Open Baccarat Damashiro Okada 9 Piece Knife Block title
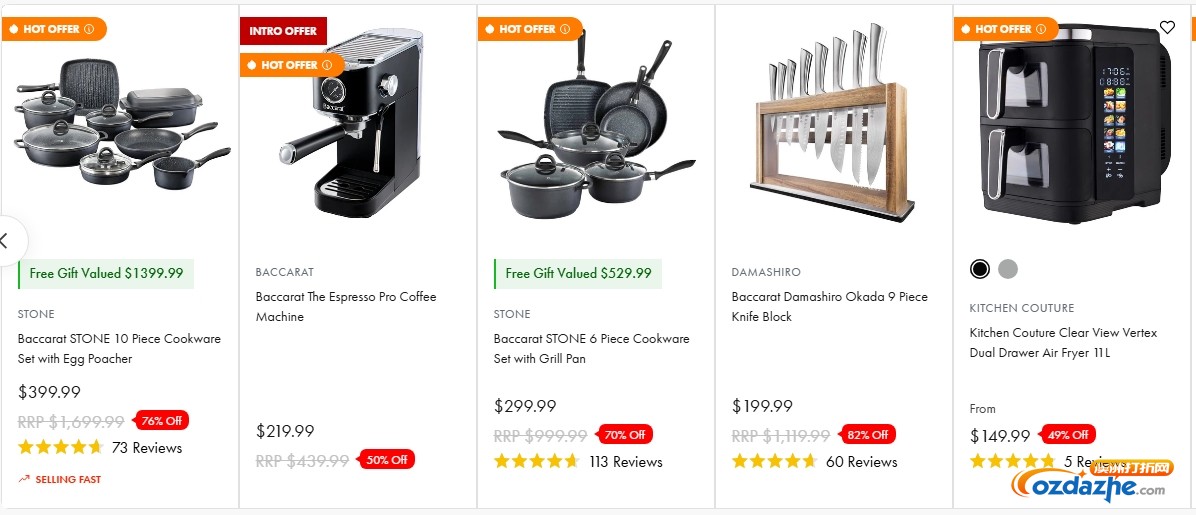The image size is (1196, 515). (x=829, y=306)
